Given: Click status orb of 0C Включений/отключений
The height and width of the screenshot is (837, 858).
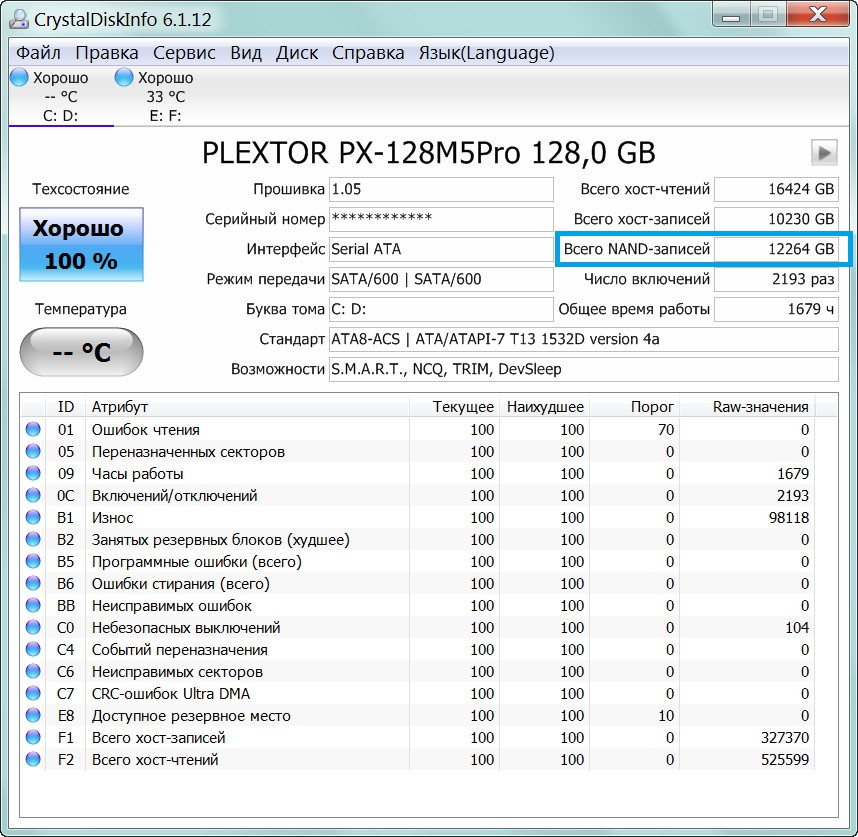Looking at the screenshot, I should point(33,496).
